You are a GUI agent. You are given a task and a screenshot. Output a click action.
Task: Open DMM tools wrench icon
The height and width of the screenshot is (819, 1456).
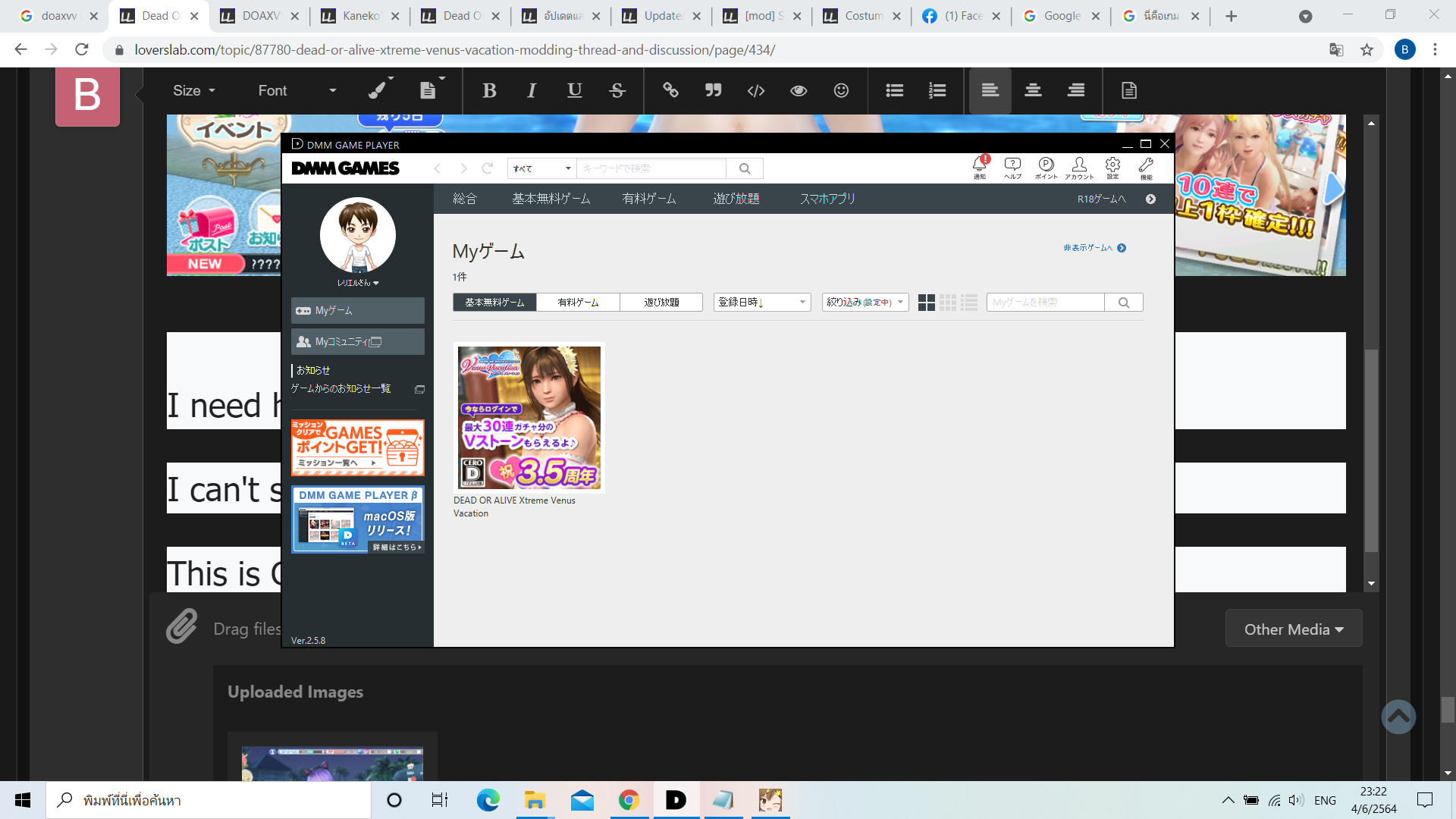click(1146, 168)
